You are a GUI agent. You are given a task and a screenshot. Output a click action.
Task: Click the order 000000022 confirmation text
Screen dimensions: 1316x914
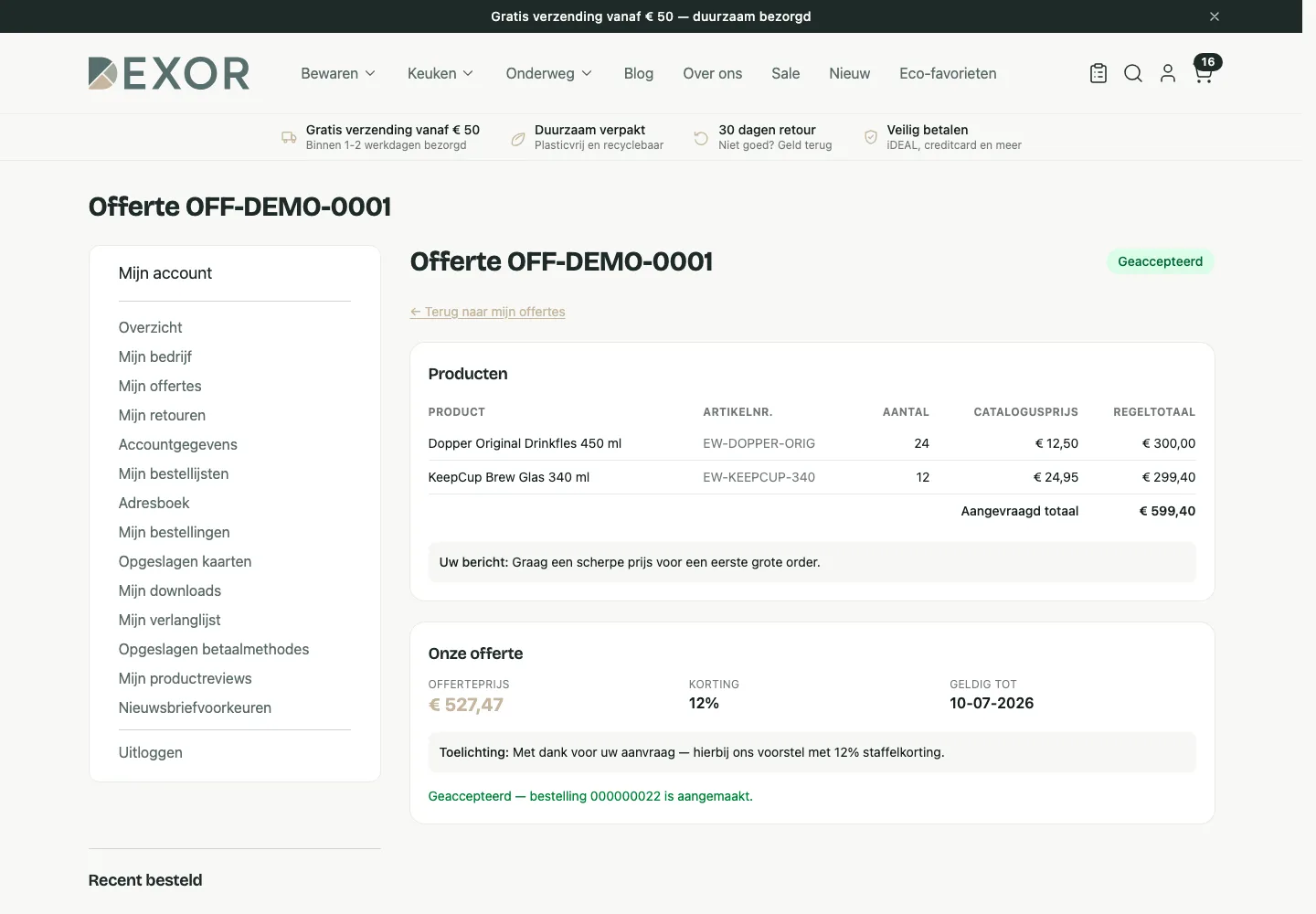pos(590,796)
